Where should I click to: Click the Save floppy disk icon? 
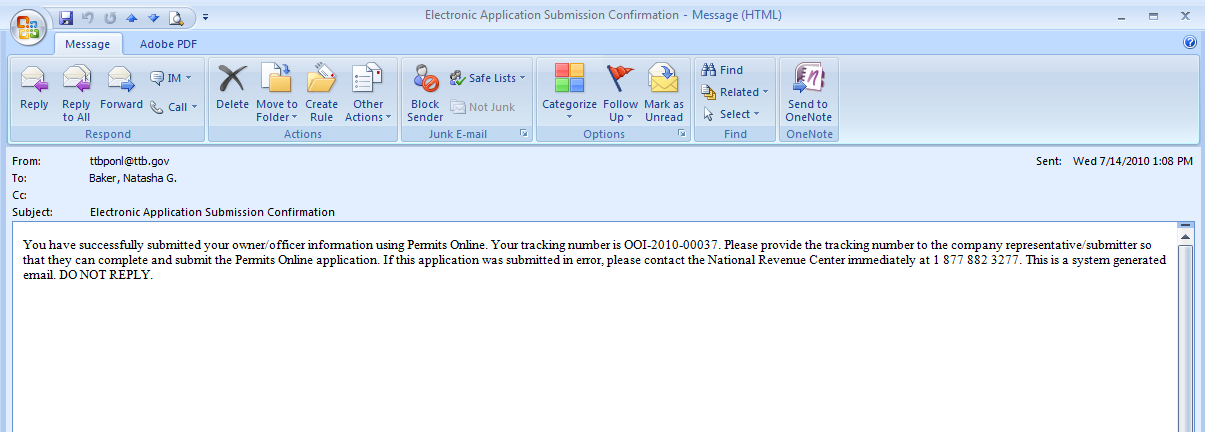coord(67,18)
